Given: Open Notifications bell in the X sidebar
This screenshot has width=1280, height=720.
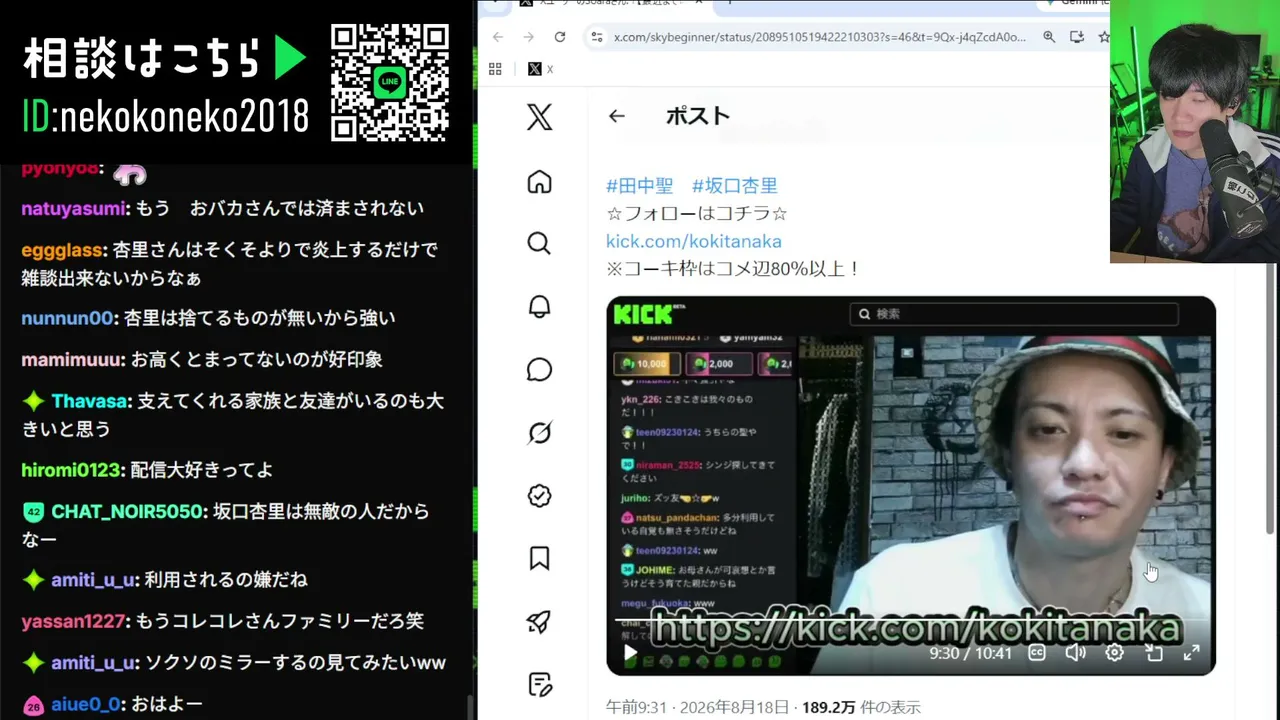Looking at the screenshot, I should (x=539, y=307).
